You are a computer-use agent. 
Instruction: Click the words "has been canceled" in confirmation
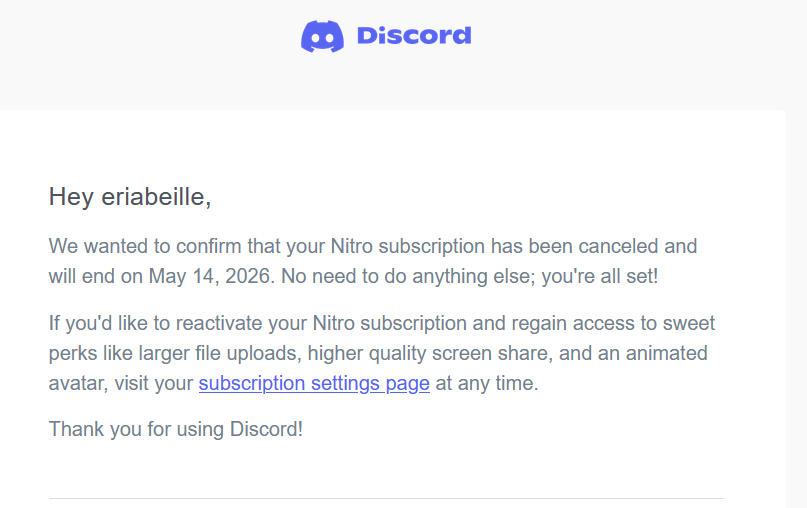[567, 246]
